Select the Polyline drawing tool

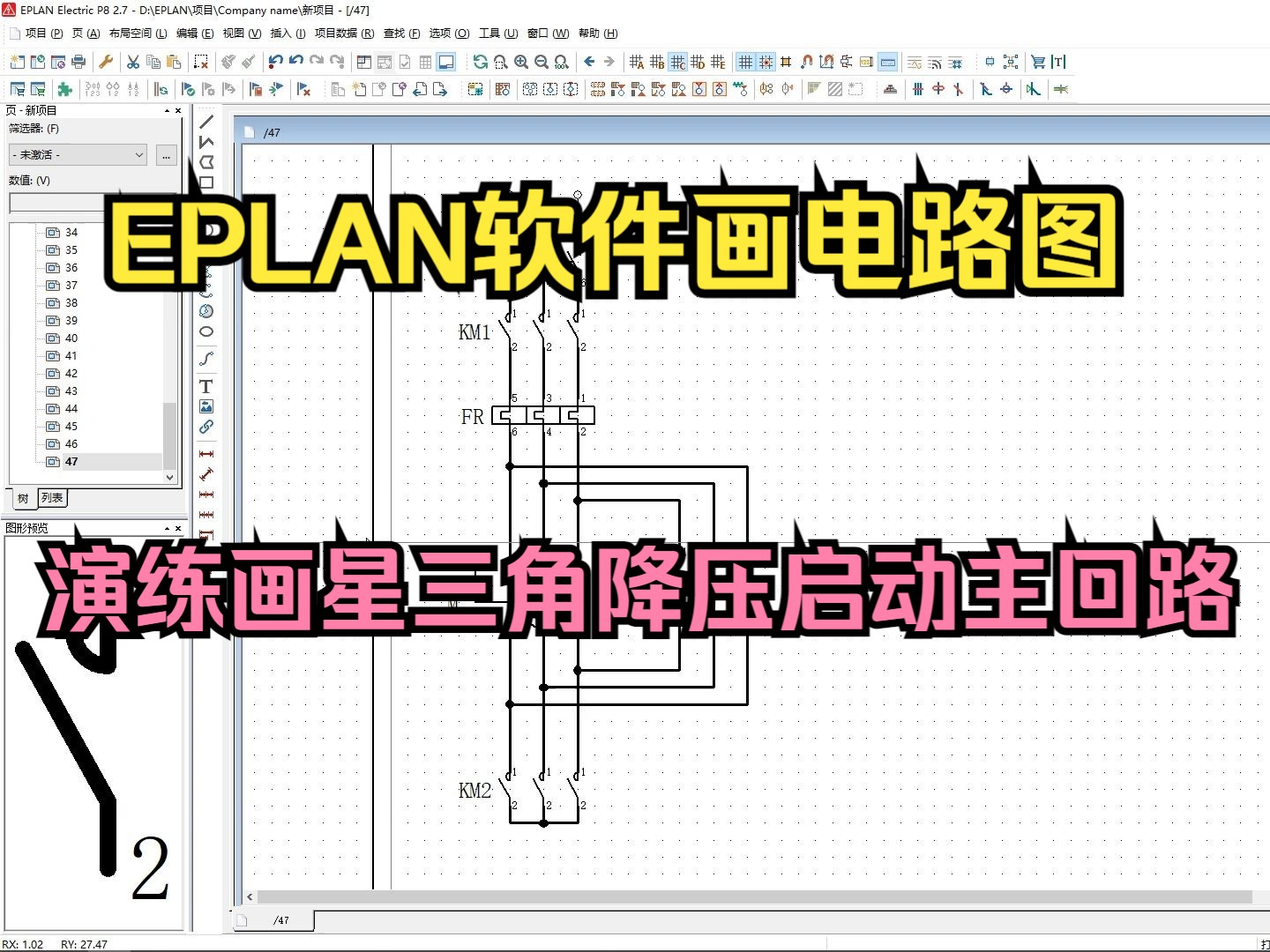click(x=206, y=142)
